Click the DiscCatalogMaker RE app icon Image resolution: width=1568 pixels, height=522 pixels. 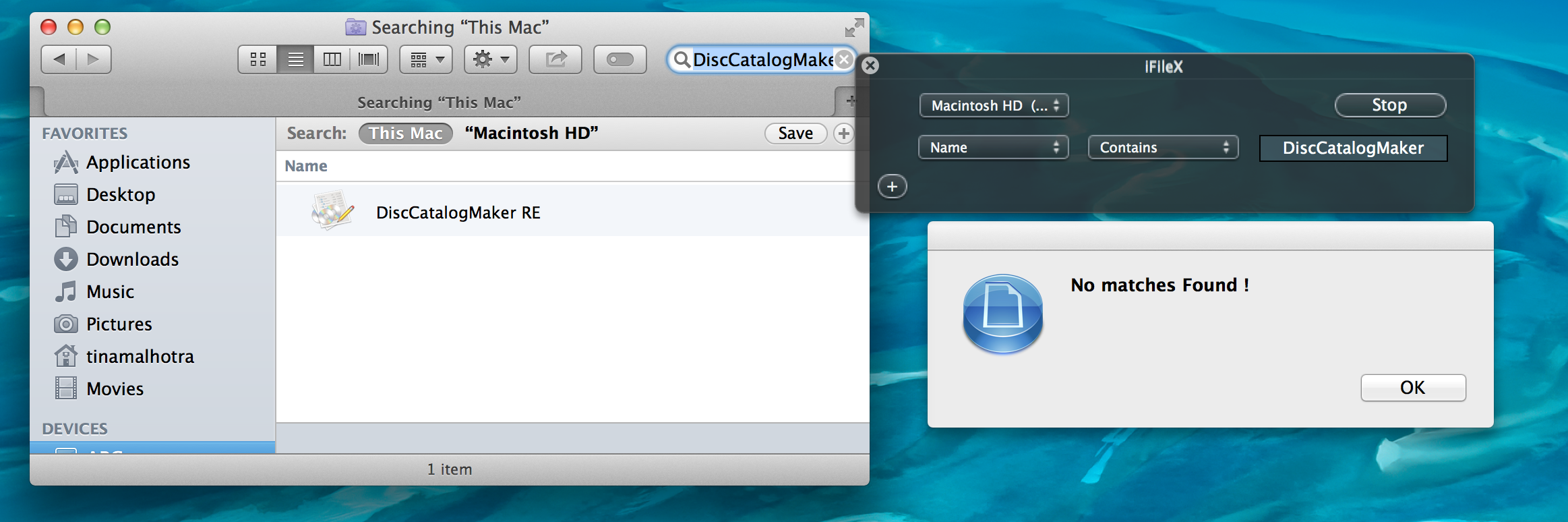(333, 210)
